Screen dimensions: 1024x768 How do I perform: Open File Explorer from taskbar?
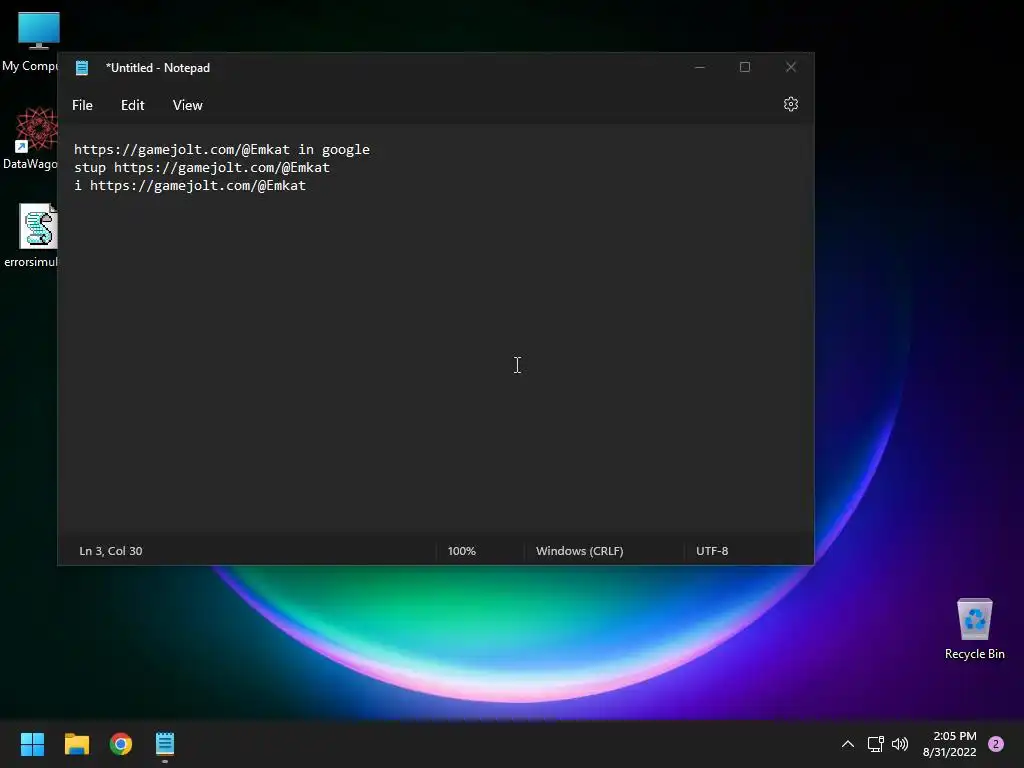[76, 744]
